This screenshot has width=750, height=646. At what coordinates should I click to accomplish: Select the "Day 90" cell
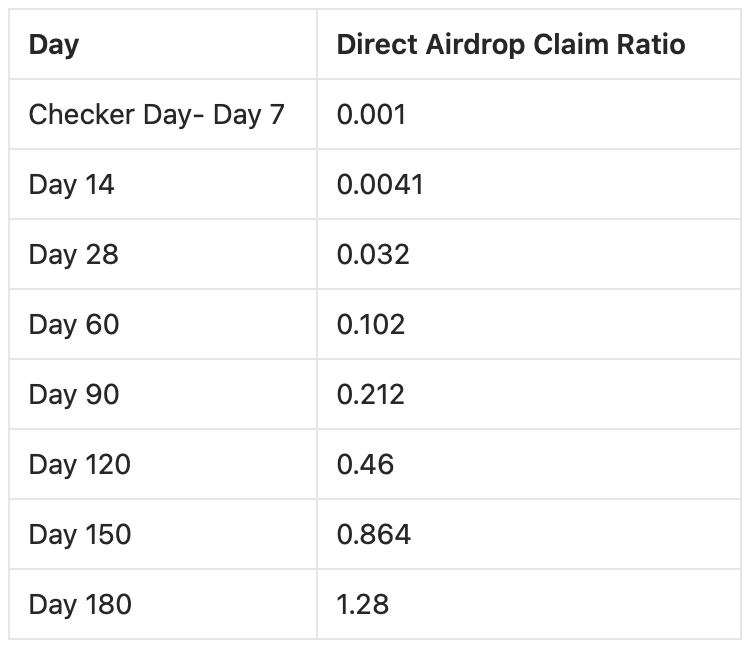pos(74,395)
